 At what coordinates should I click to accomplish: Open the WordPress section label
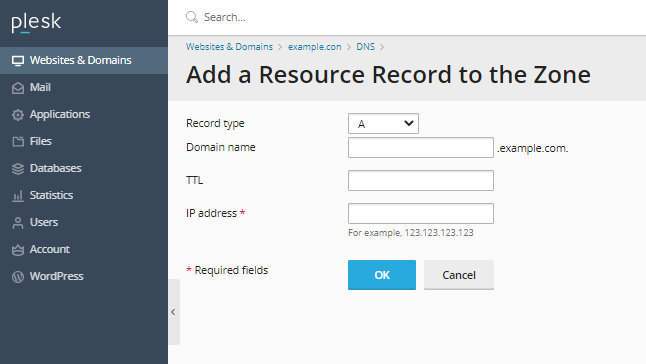56,276
